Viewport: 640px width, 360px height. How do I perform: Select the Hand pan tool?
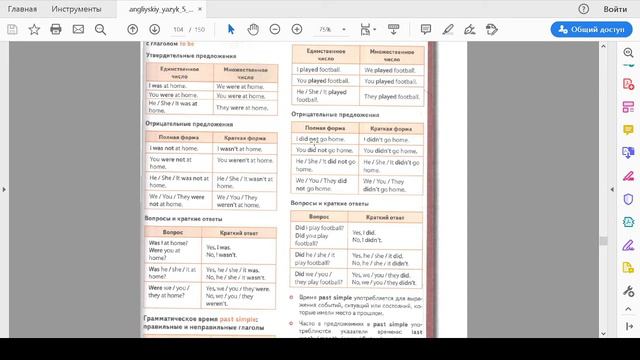pyautogui.click(x=253, y=29)
